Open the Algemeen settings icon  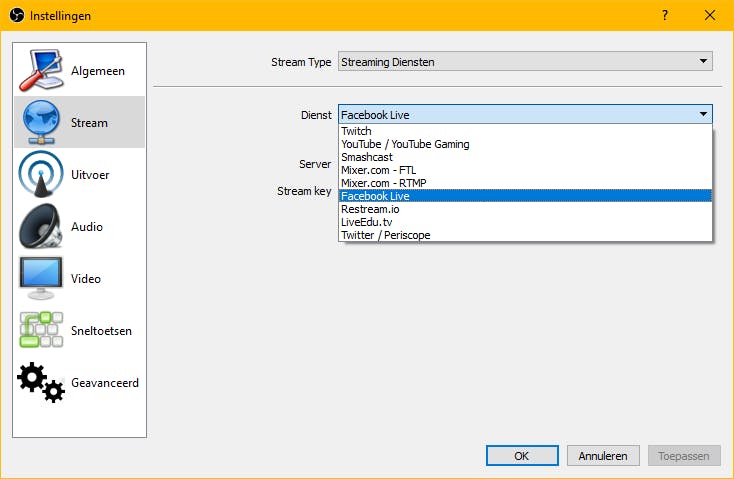(x=41, y=70)
